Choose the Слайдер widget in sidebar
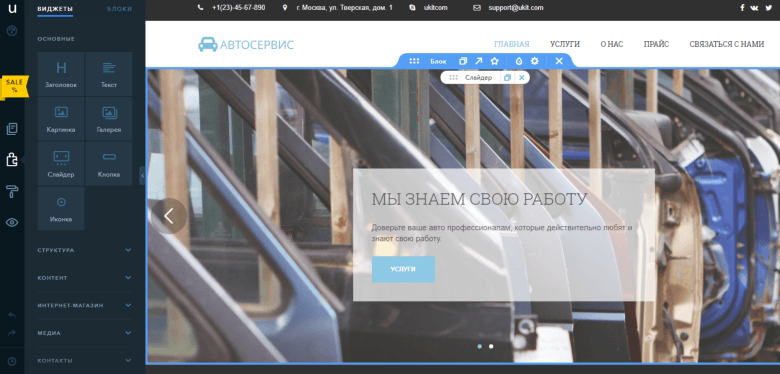780x374 pixels. click(61, 164)
